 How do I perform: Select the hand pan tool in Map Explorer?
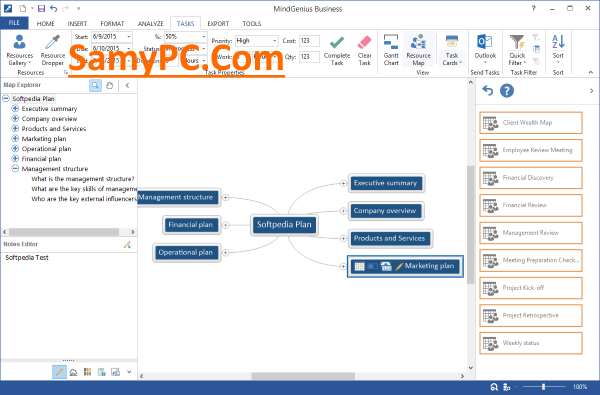(x=109, y=85)
